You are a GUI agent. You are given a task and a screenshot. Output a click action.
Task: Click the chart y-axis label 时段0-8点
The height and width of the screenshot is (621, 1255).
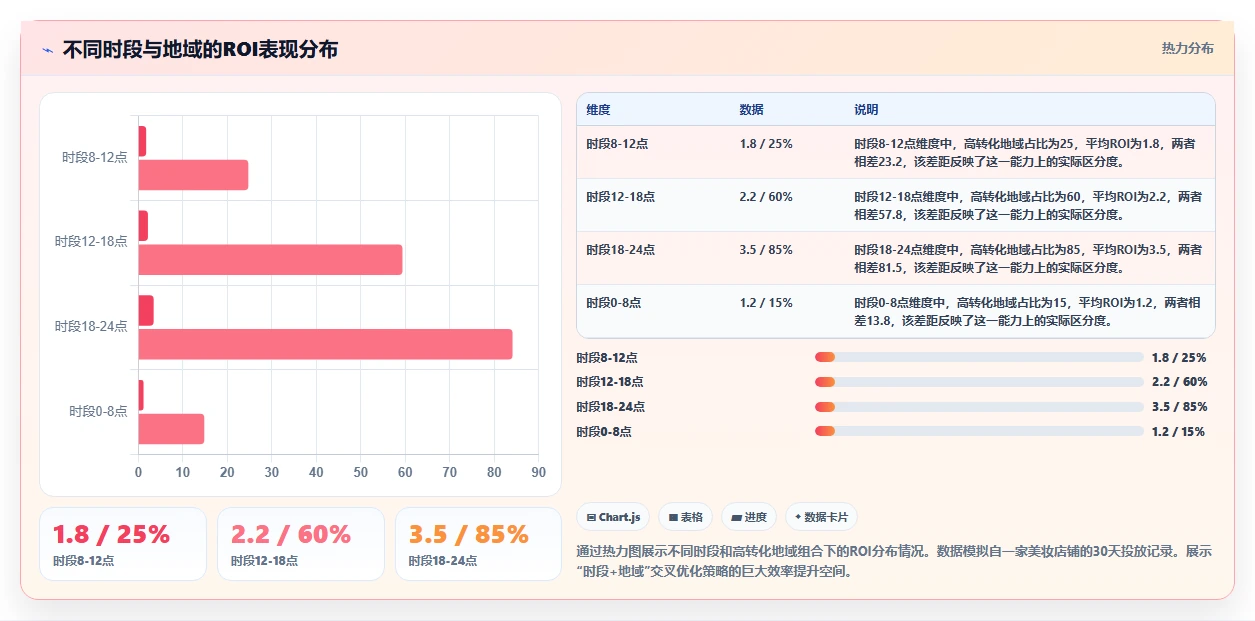(x=98, y=411)
